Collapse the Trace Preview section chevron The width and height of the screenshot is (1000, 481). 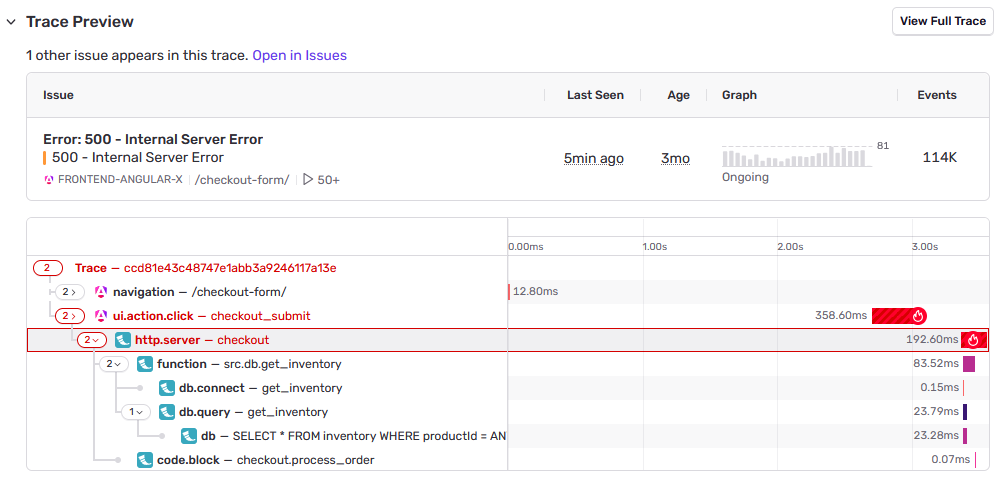click(10, 22)
